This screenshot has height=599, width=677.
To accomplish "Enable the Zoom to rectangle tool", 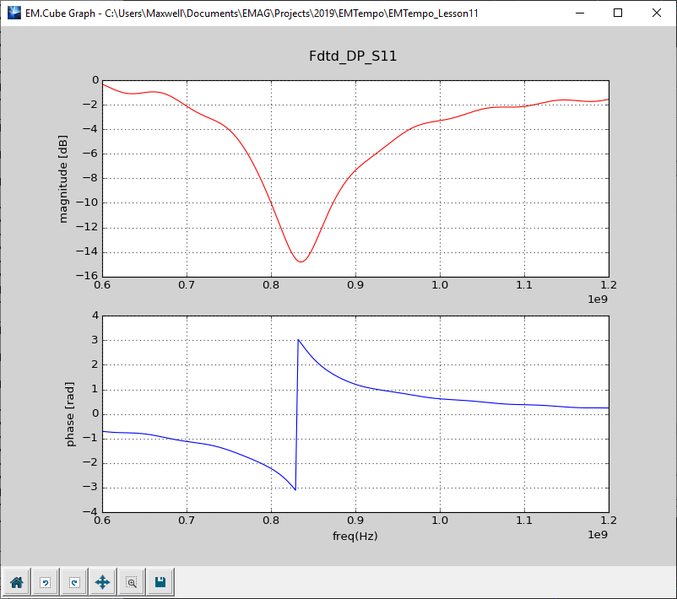I will [x=131, y=581].
